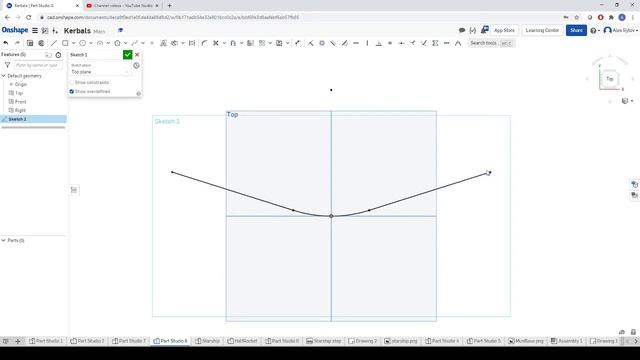Apply the Coincident constraint

click(x=311, y=43)
